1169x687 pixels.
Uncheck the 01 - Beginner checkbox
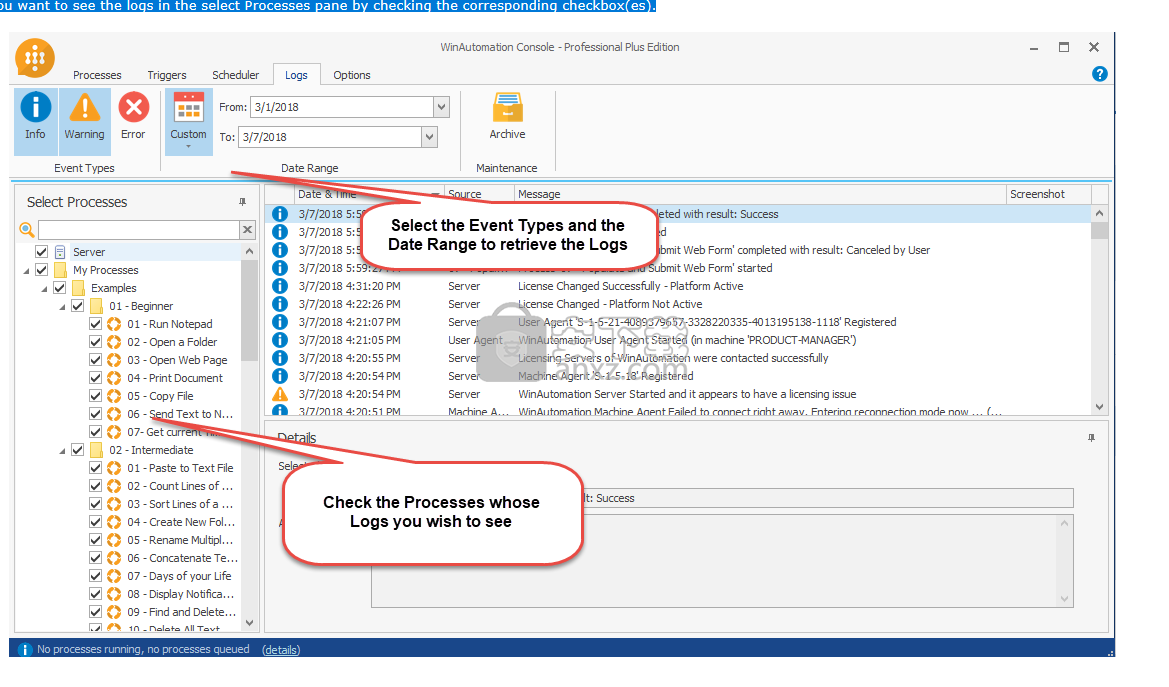click(x=78, y=306)
